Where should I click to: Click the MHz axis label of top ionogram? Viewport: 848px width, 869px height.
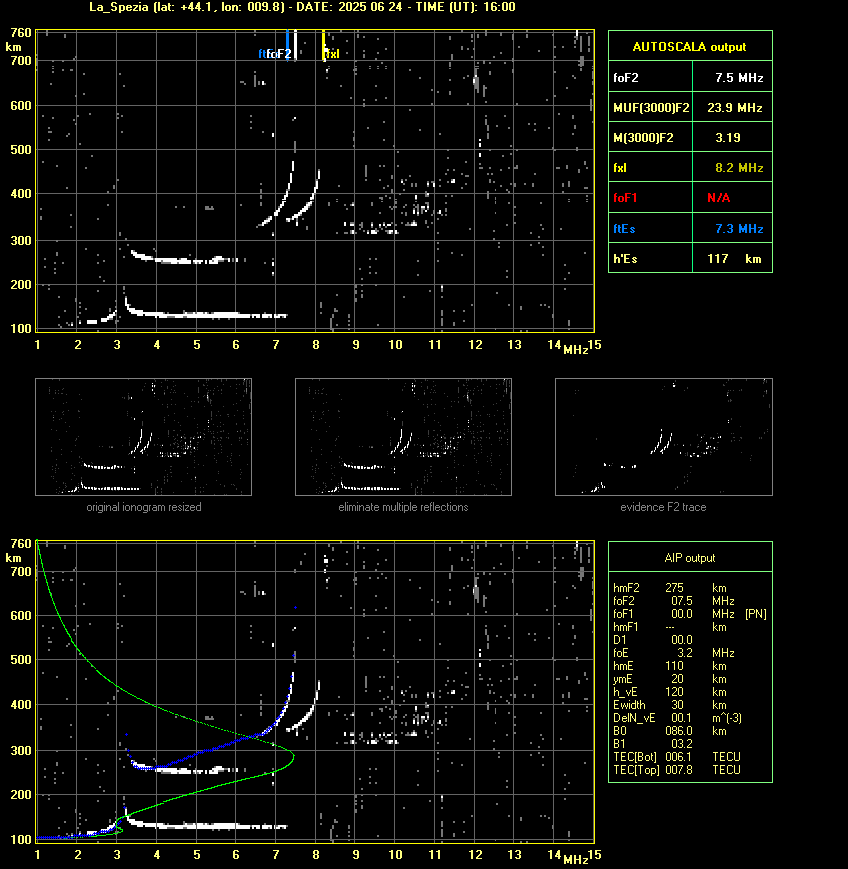pyautogui.click(x=576, y=350)
